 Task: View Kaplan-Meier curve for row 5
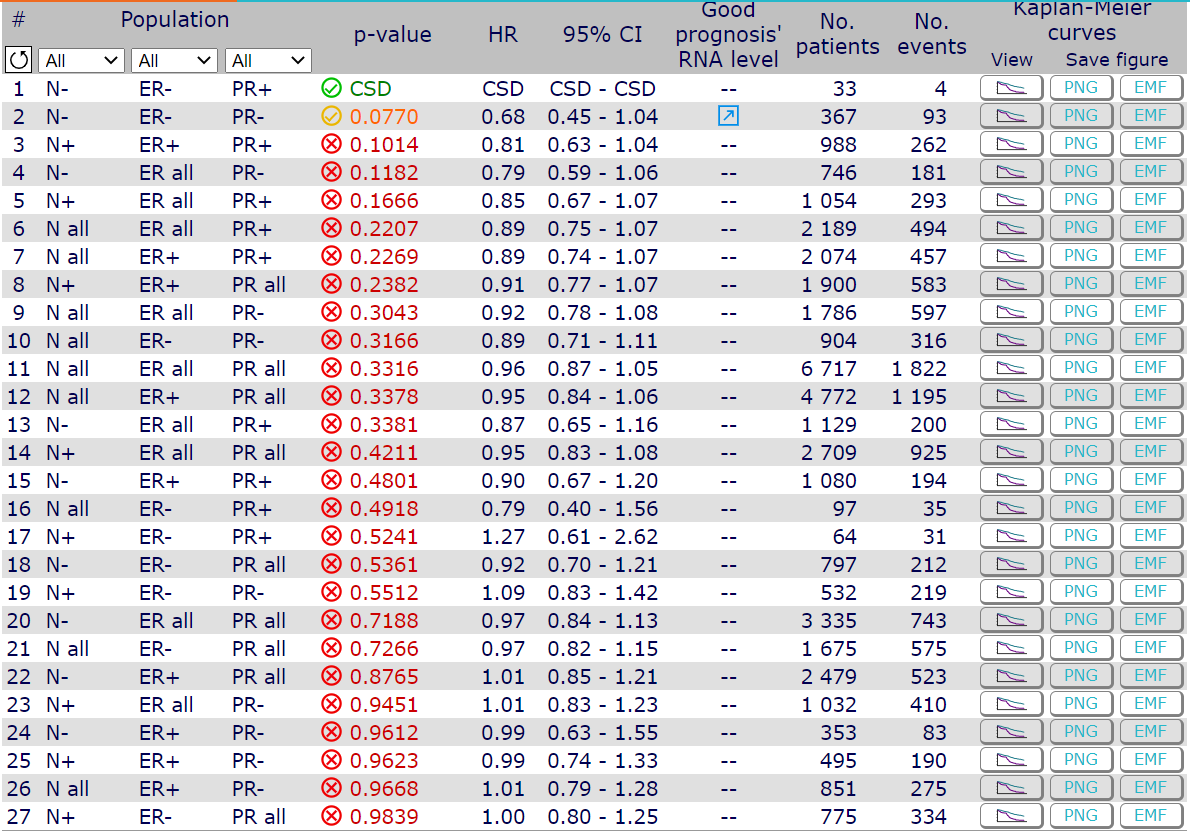[x=1011, y=200]
